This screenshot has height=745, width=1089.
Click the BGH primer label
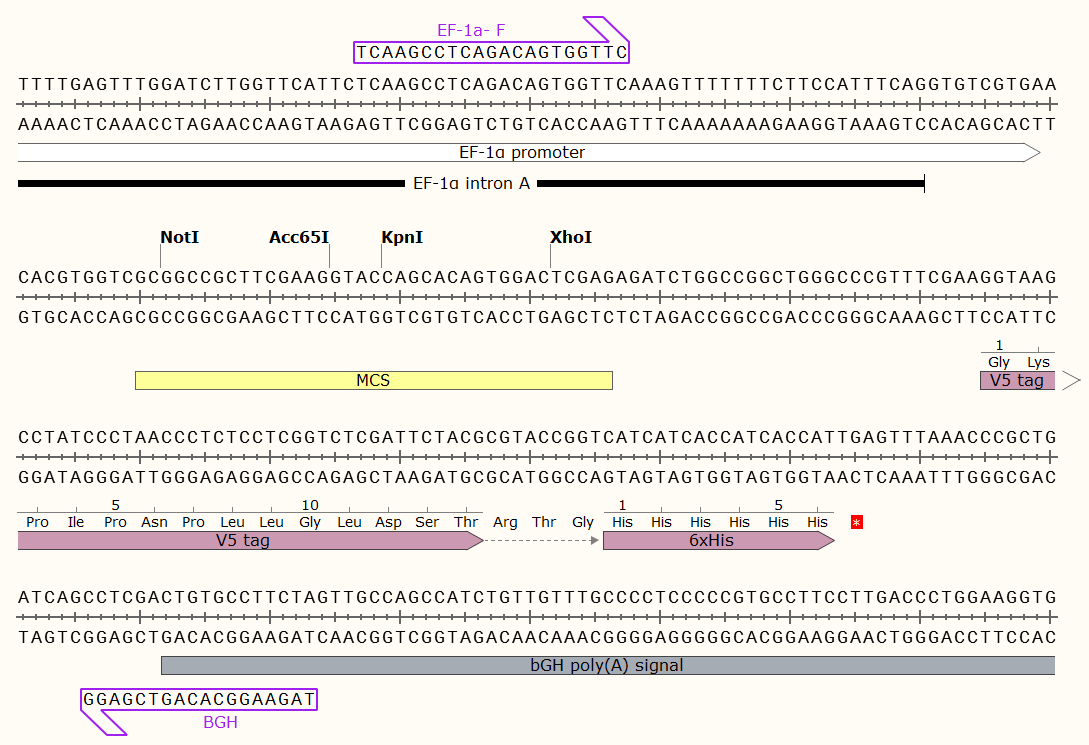tap(220, 723)
